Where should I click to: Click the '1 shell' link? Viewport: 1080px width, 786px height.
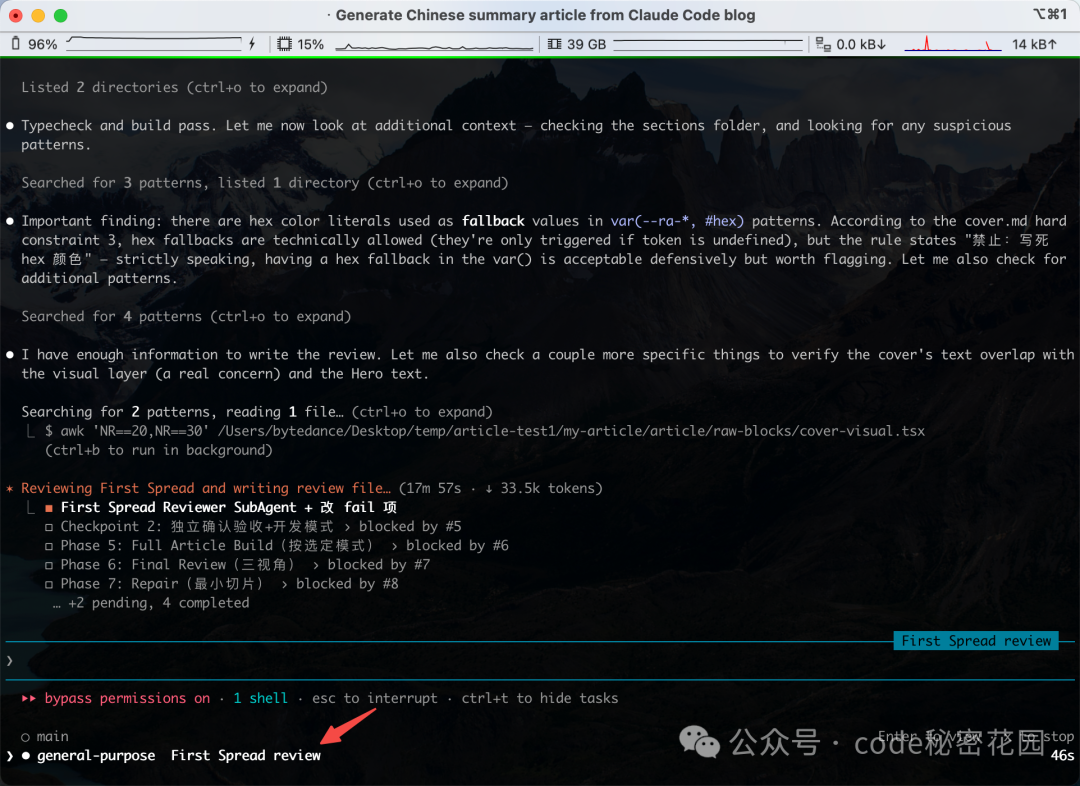click(x=260, y=699)
